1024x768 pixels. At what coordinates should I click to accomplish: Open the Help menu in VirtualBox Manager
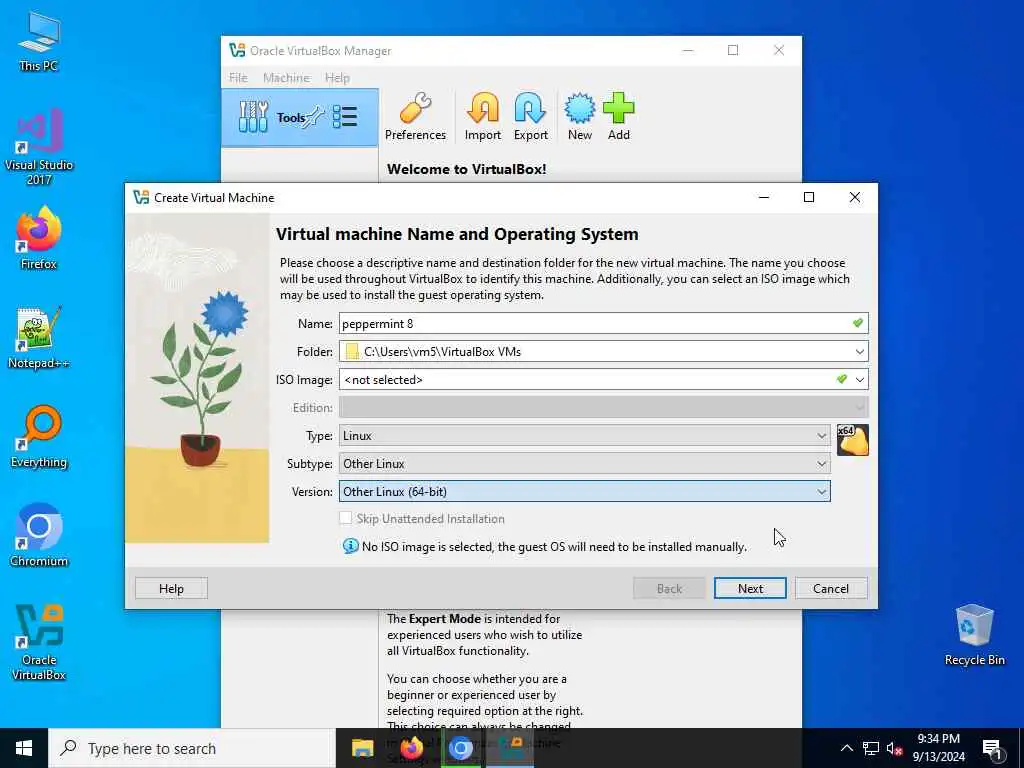337,78
